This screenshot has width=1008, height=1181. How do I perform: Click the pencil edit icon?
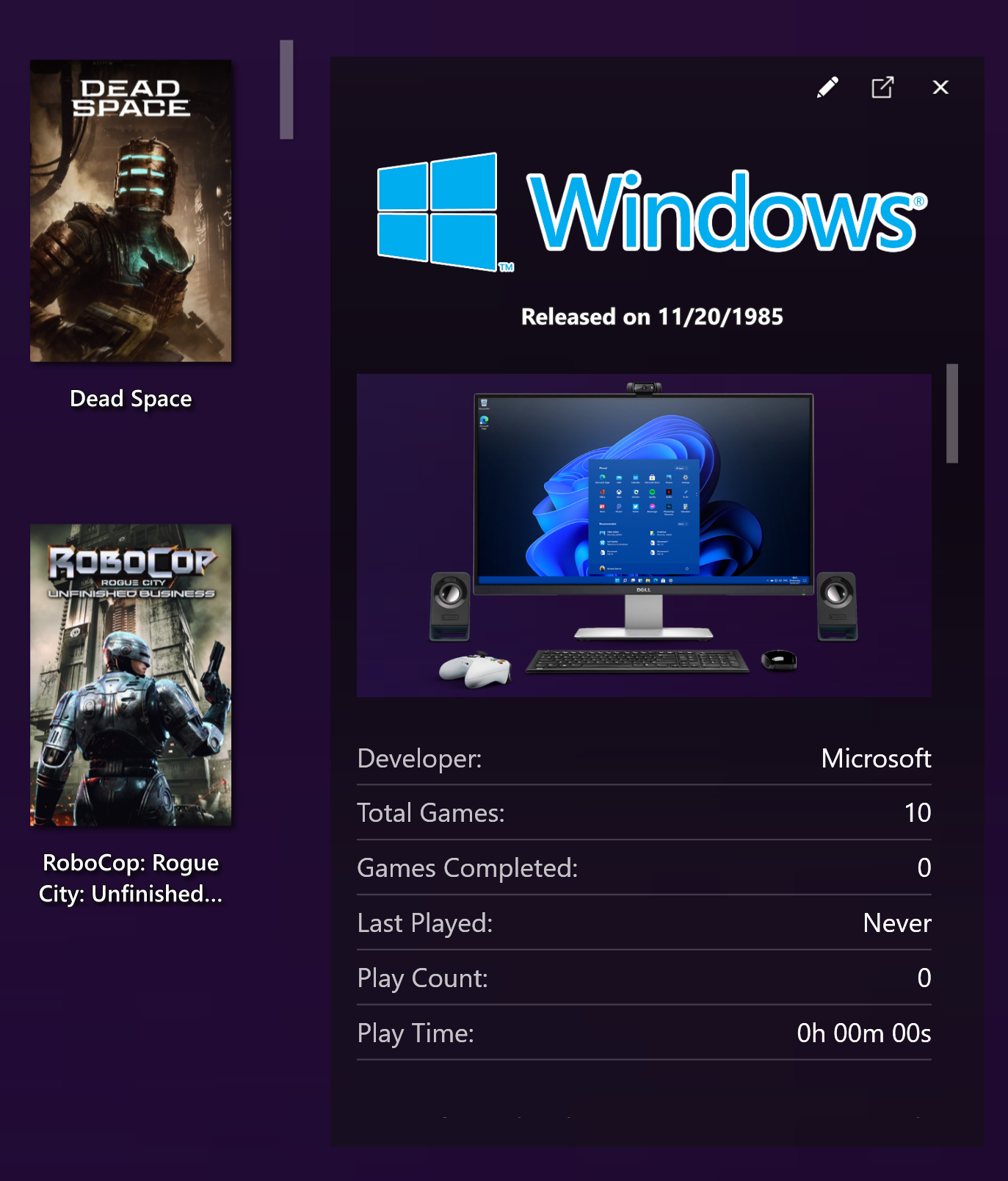click(x=827, y=87)
